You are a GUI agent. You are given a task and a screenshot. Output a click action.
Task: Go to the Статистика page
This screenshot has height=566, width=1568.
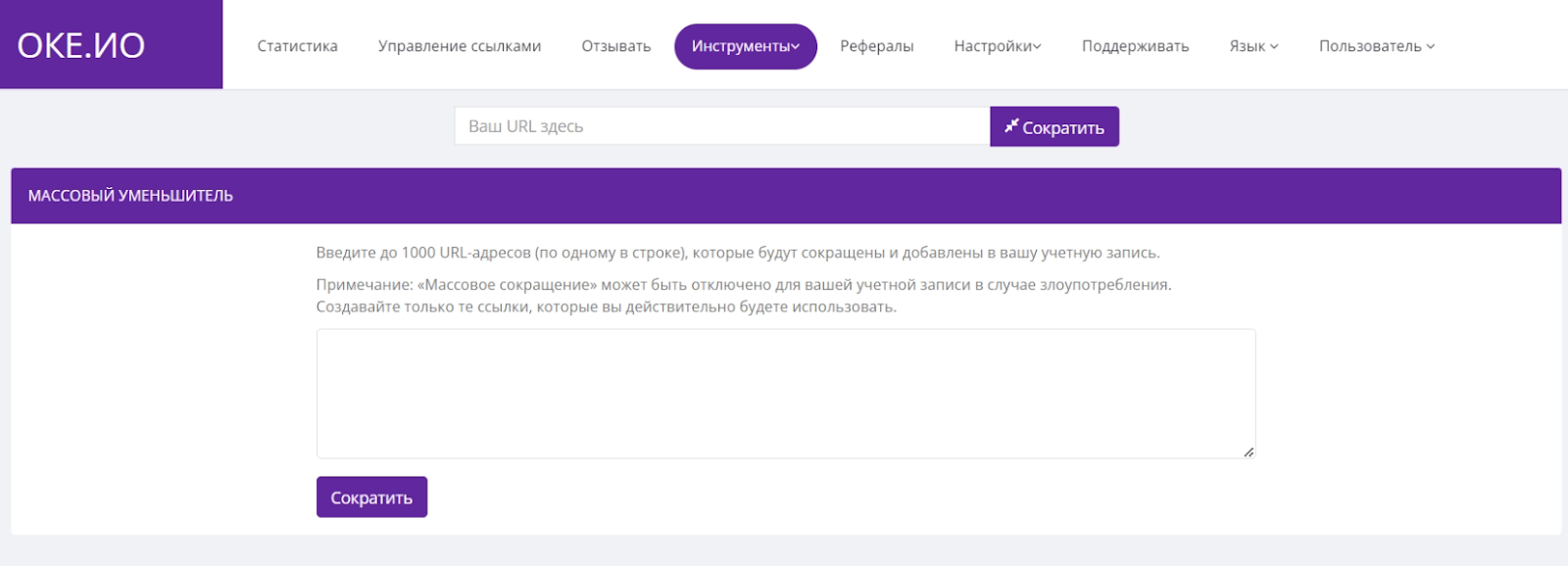click(x=297, y=46)
